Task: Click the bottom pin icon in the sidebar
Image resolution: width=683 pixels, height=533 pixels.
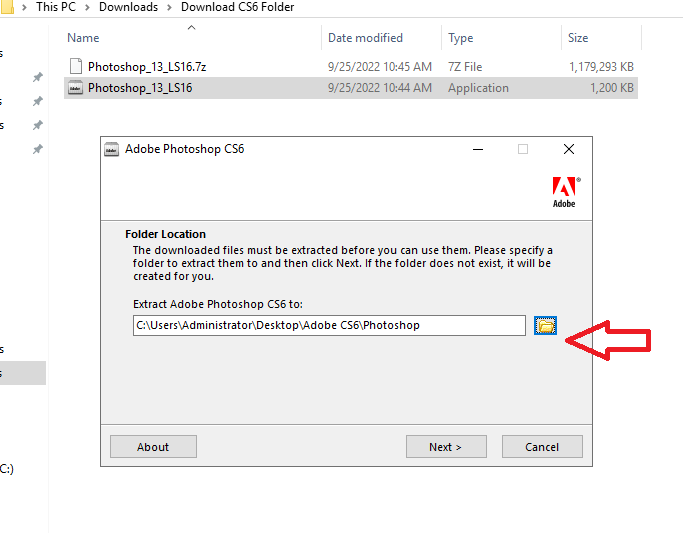Action: (x=38, y=149)
